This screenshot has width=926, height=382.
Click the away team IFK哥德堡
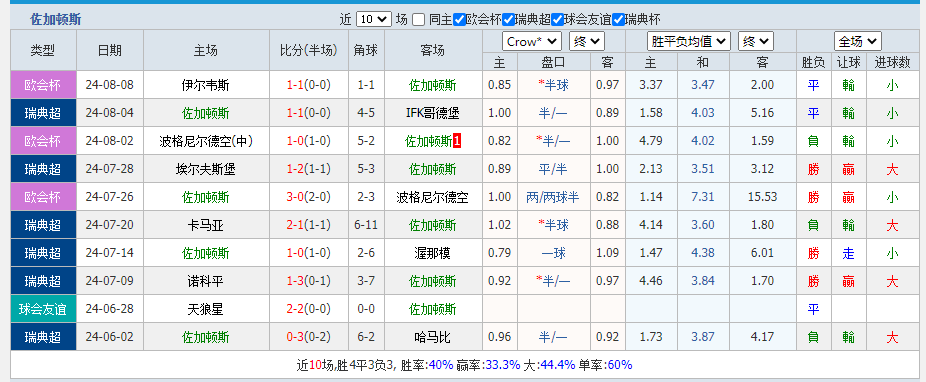tap(433, 113)
